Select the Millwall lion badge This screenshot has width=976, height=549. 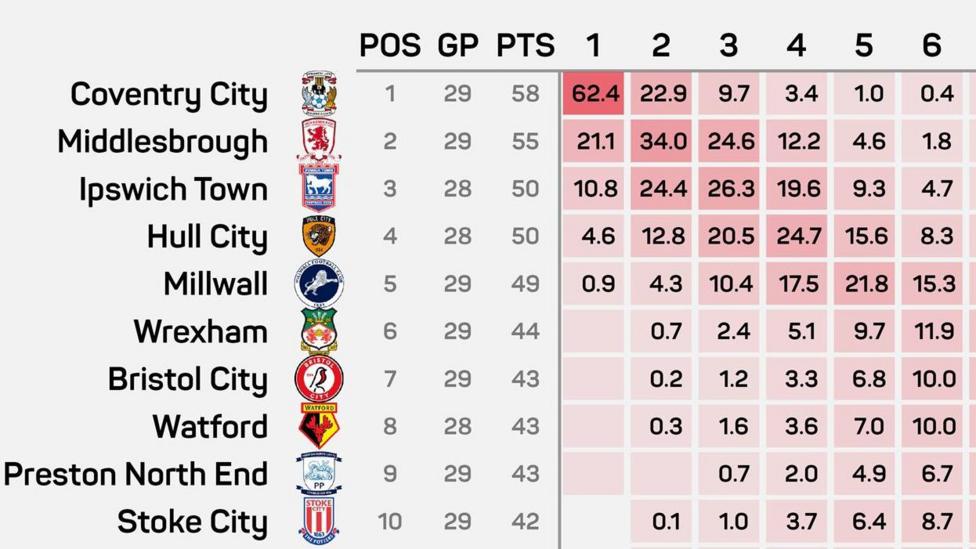319,284
